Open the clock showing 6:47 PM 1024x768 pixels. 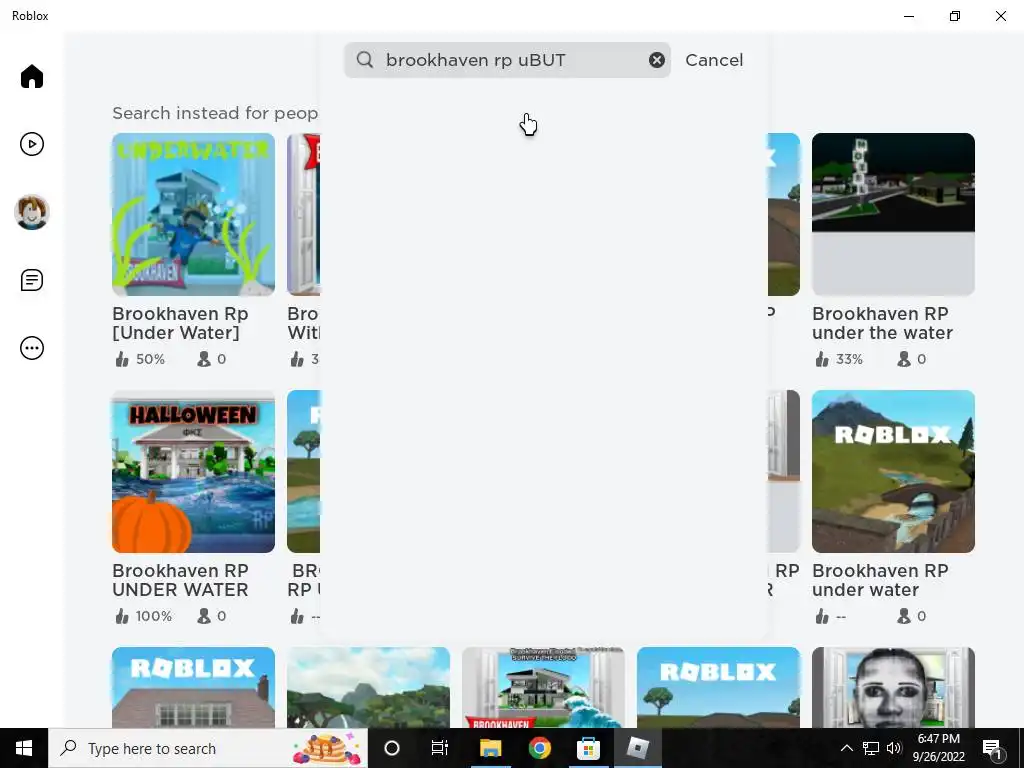[x=938, y=748]
